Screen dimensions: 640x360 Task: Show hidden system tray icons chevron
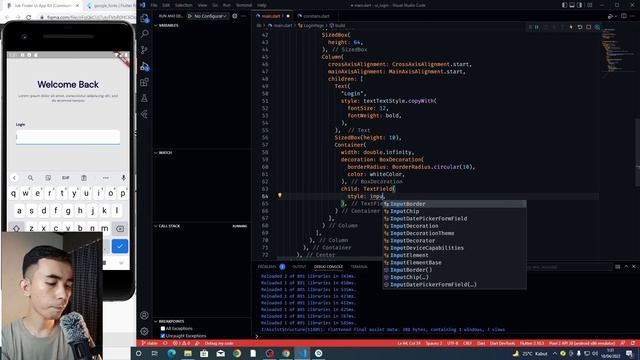(554, 353)
